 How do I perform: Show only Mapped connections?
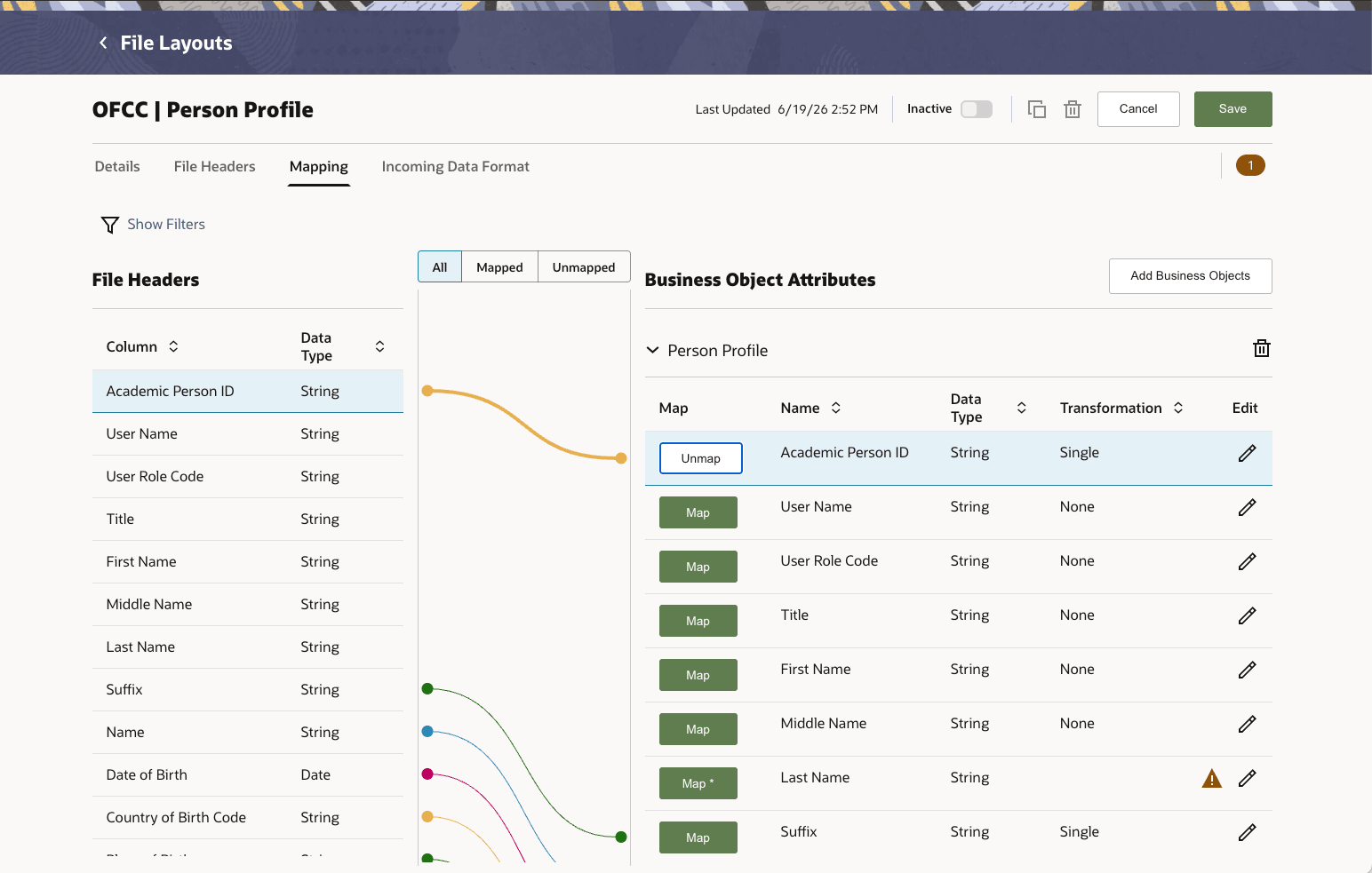pyautogui.click(x=499, y=266)
